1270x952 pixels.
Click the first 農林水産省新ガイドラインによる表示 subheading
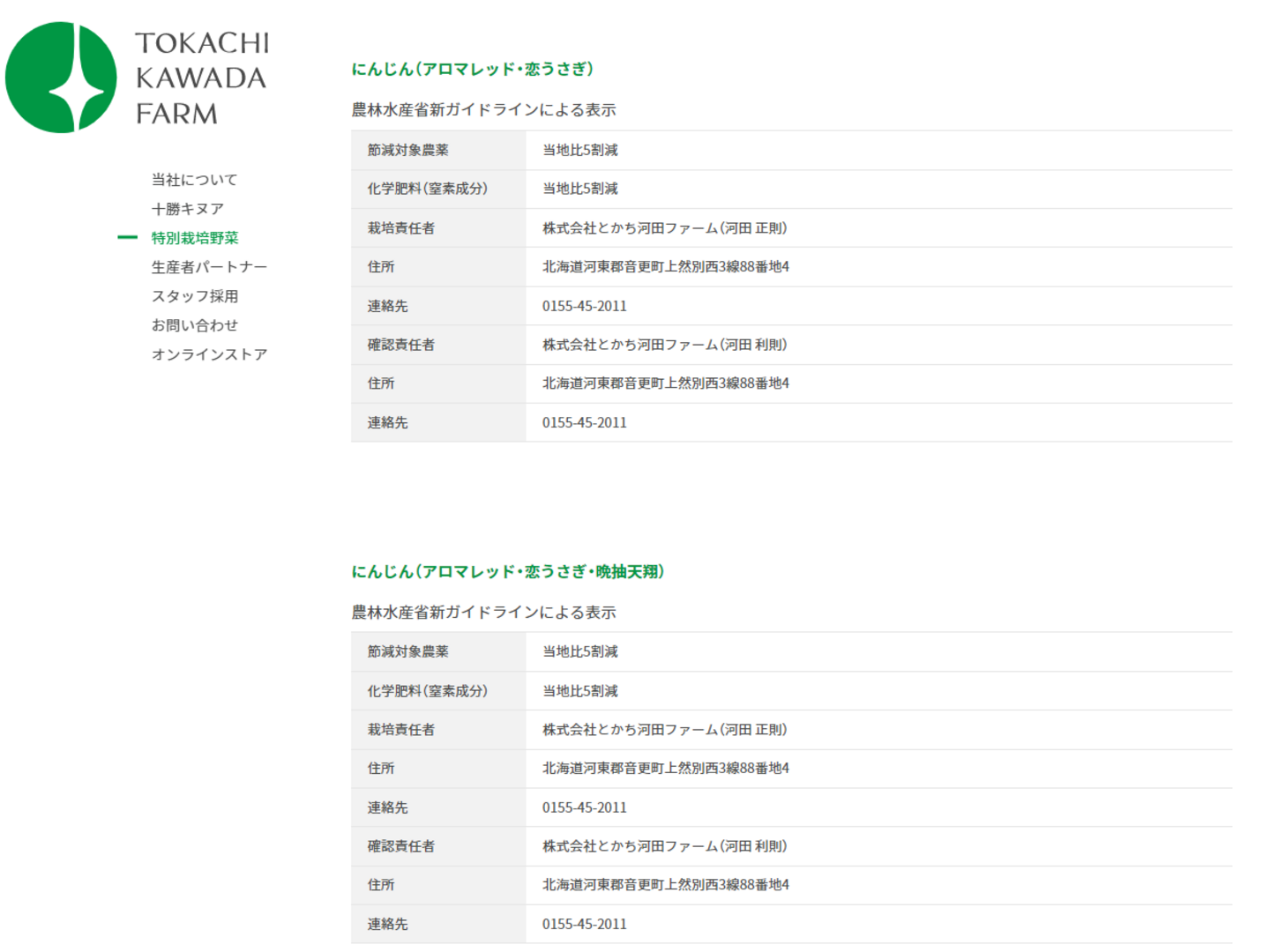click(483, 110)
